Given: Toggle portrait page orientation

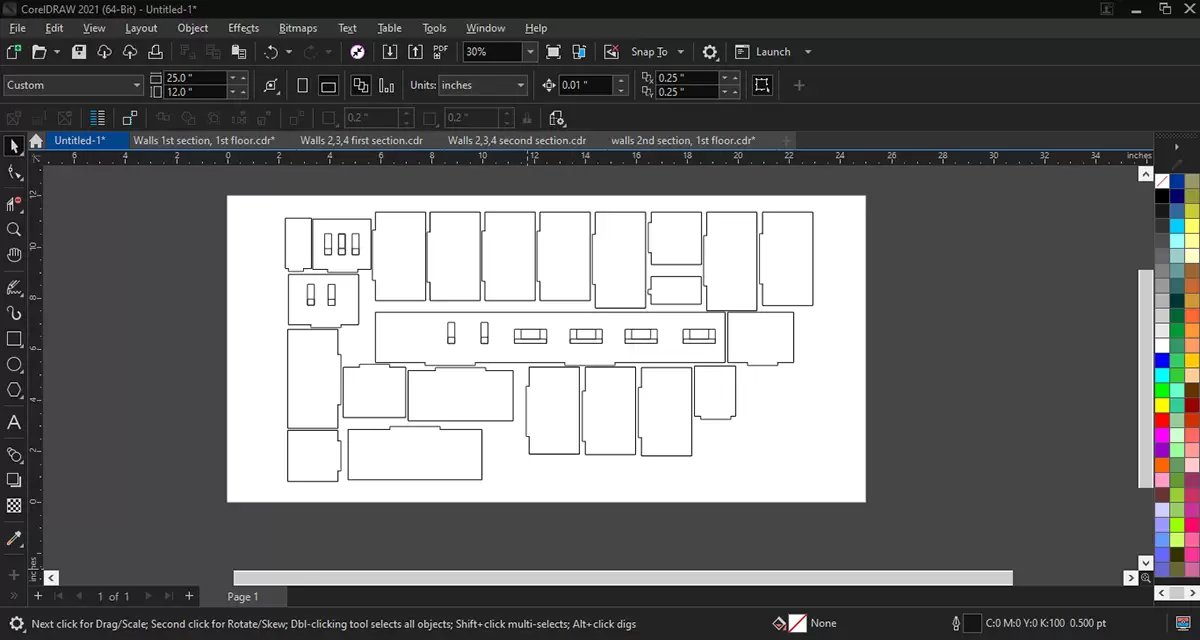Looking at the screenshot, I should pyautogui.click(x=303, y=86).
